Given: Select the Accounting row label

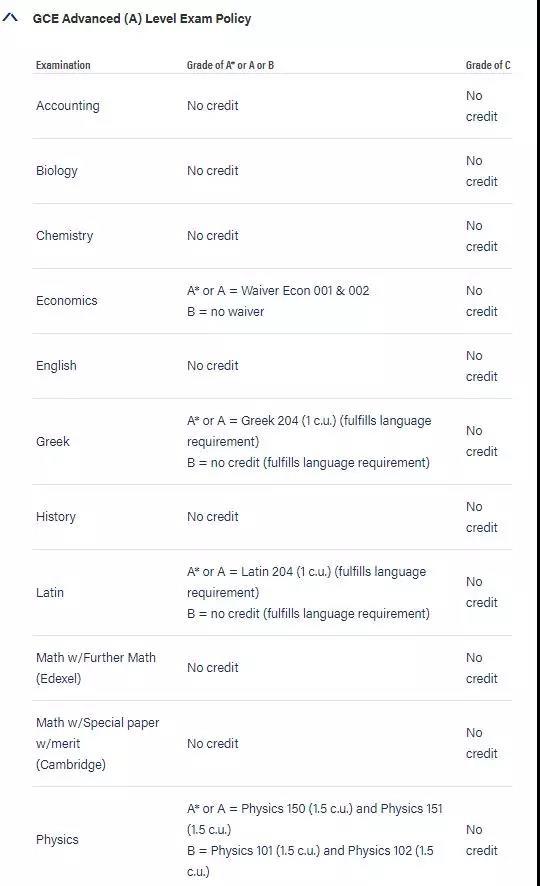Looking at the screenshot, I should (x=68, y=106).
